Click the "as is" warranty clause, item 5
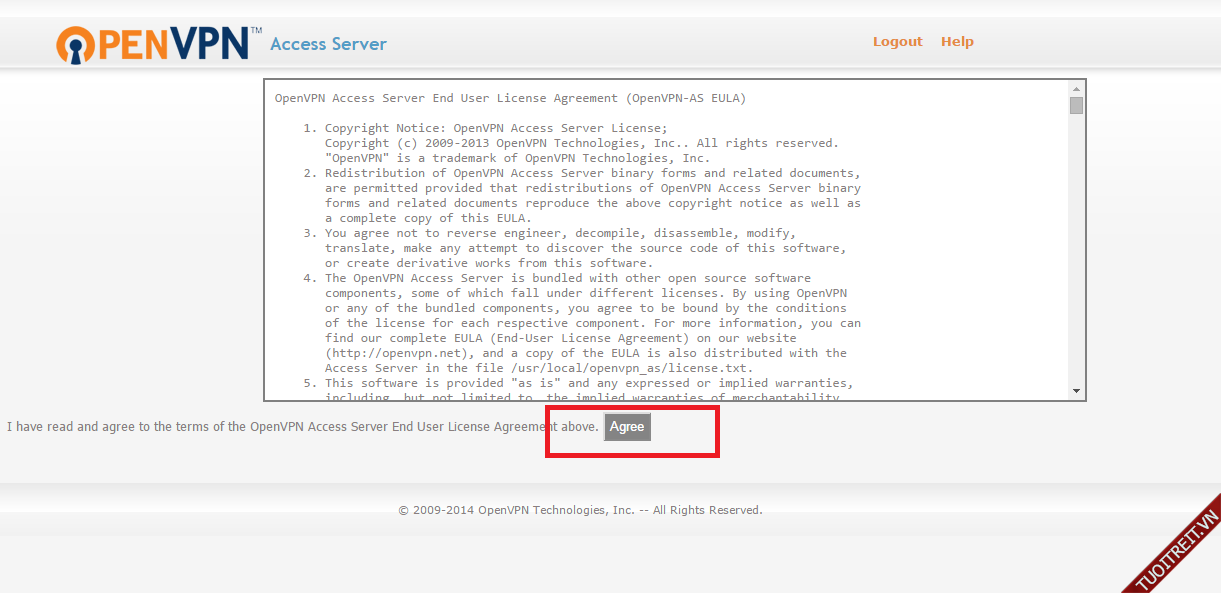 588,383
